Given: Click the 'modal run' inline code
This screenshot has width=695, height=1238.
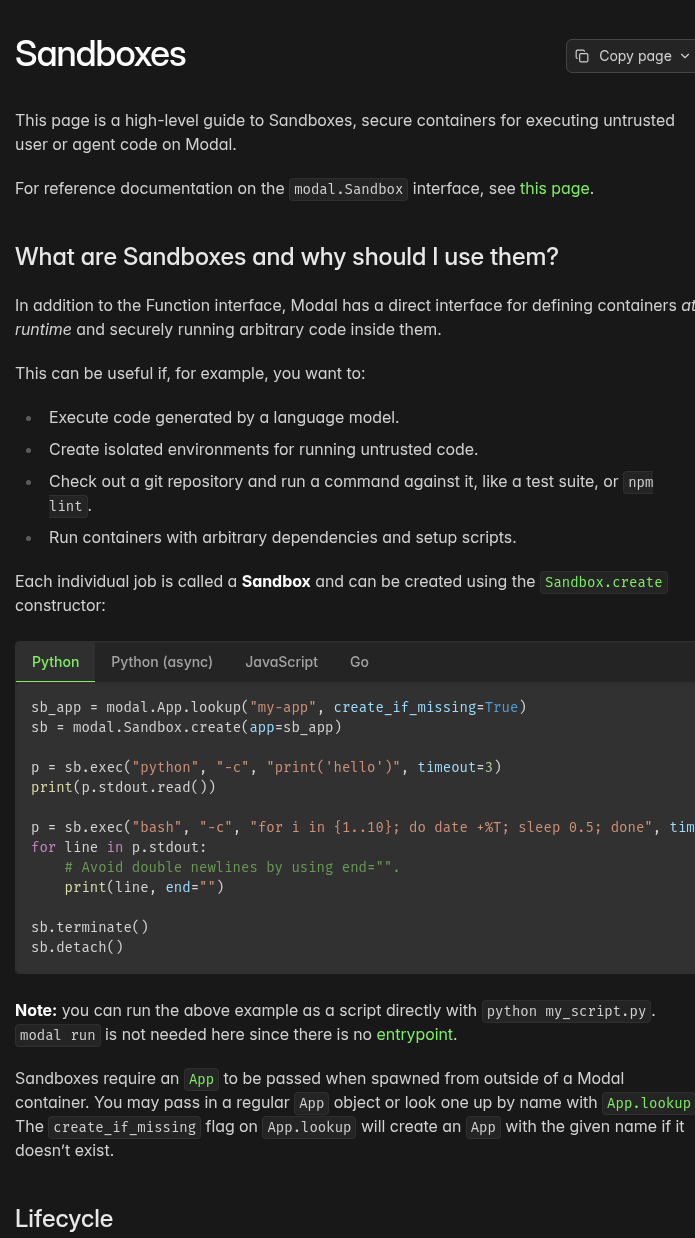Looking at the screenshot, I should coord(58,1035).
